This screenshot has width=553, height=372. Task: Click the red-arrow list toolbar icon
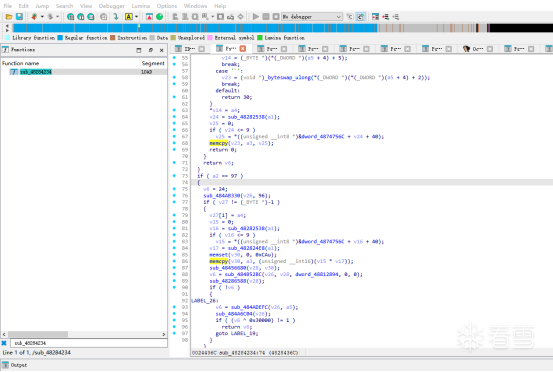coord(385,17)
